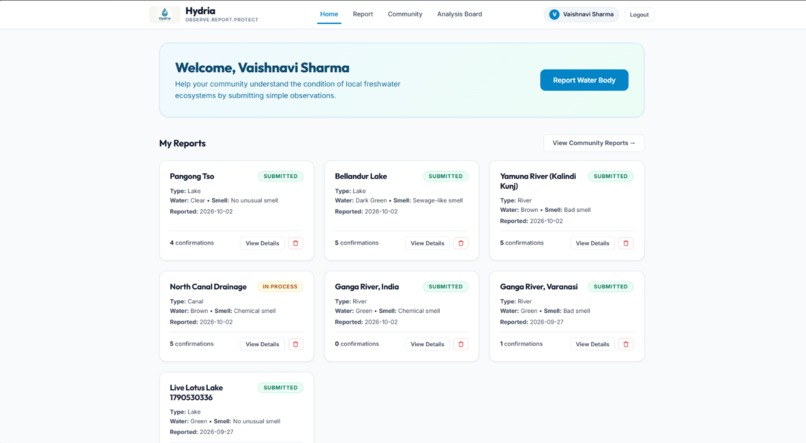The width and height of the screenshot is (806, 443).
Task: View Details for Bellandur Lake
Action: click(427, 243)
